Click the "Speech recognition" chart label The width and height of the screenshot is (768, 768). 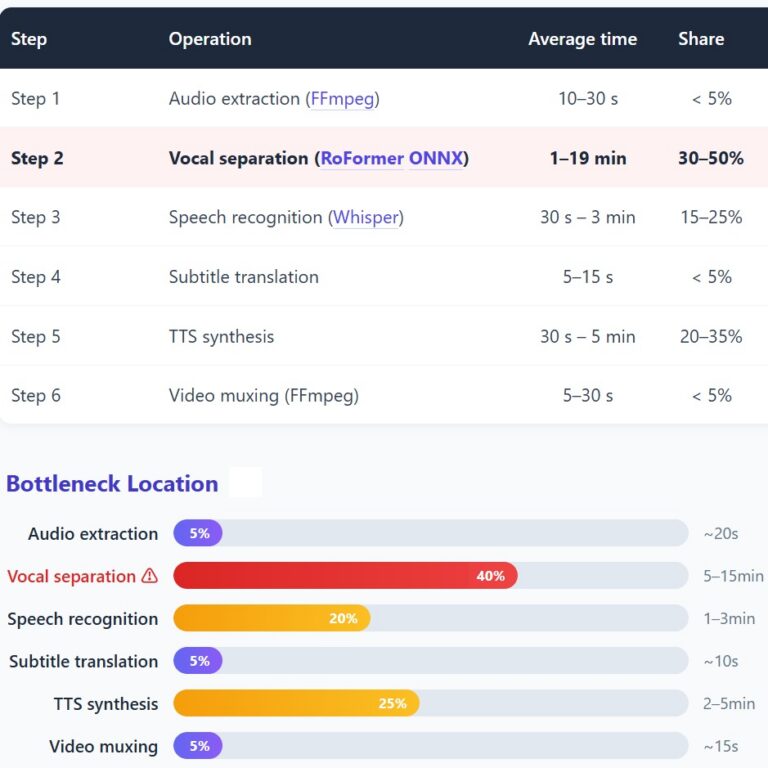click(83, 619)
